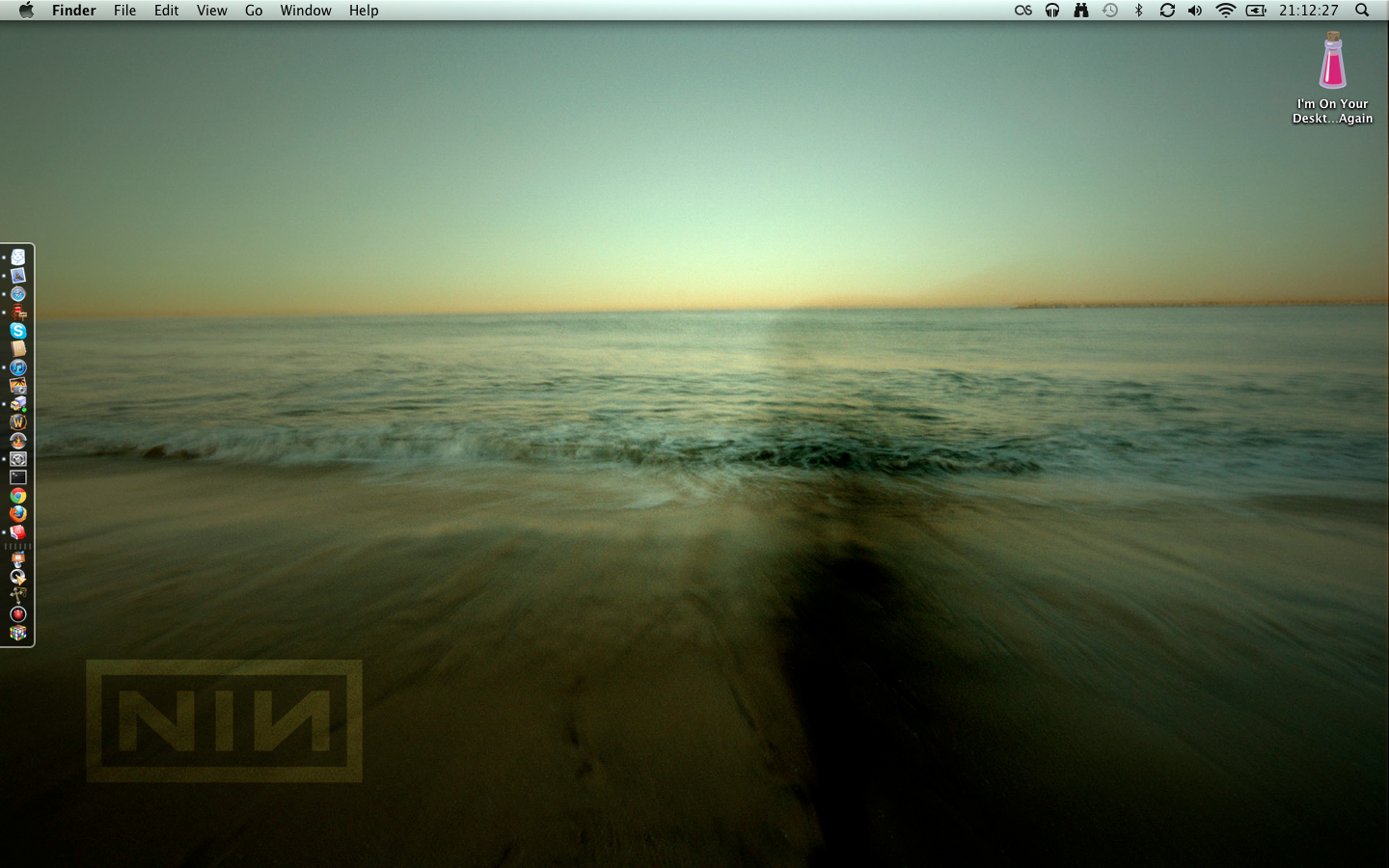Toggle the Bluetooth status menu

click(x=1138, y=11)
